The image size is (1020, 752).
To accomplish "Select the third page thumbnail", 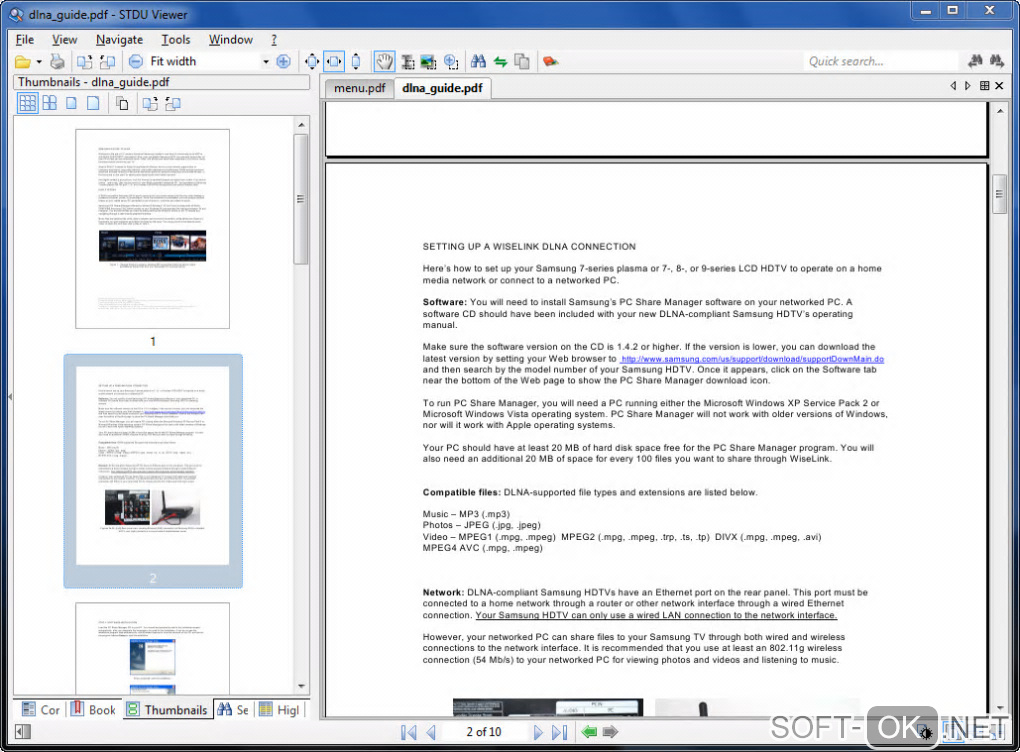I will pyautogui.click(x=152, y=648).
